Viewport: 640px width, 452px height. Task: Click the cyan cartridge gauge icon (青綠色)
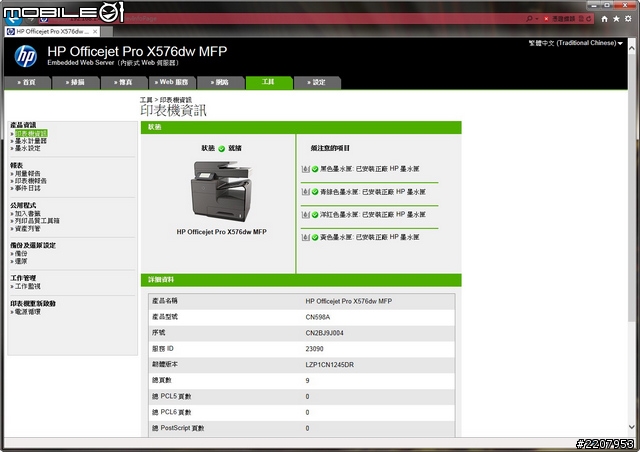305,191
